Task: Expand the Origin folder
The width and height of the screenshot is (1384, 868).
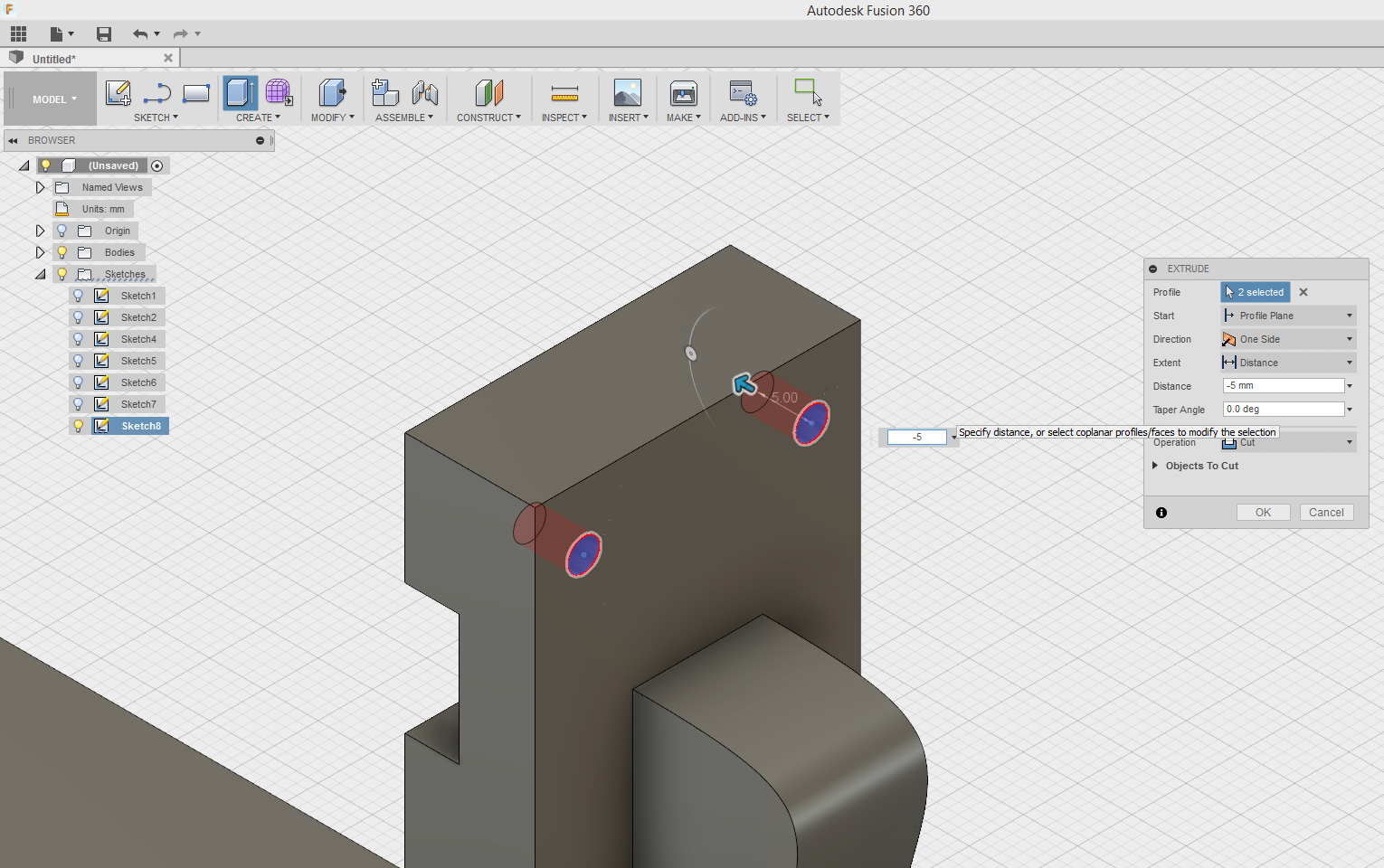Action: click(x=40, y=231)
